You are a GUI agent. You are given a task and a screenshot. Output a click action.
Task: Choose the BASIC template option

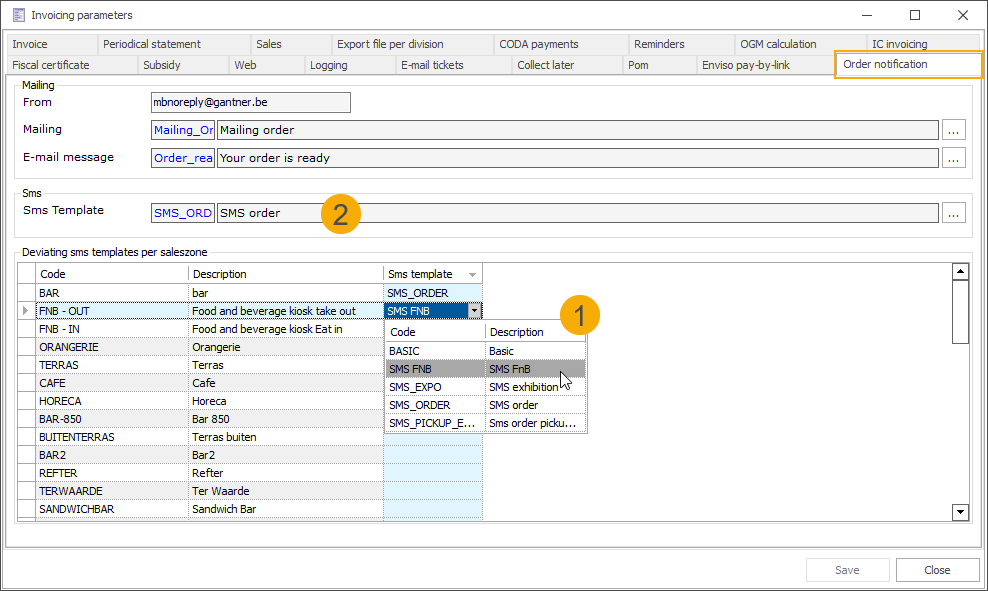tap(405, 351)
